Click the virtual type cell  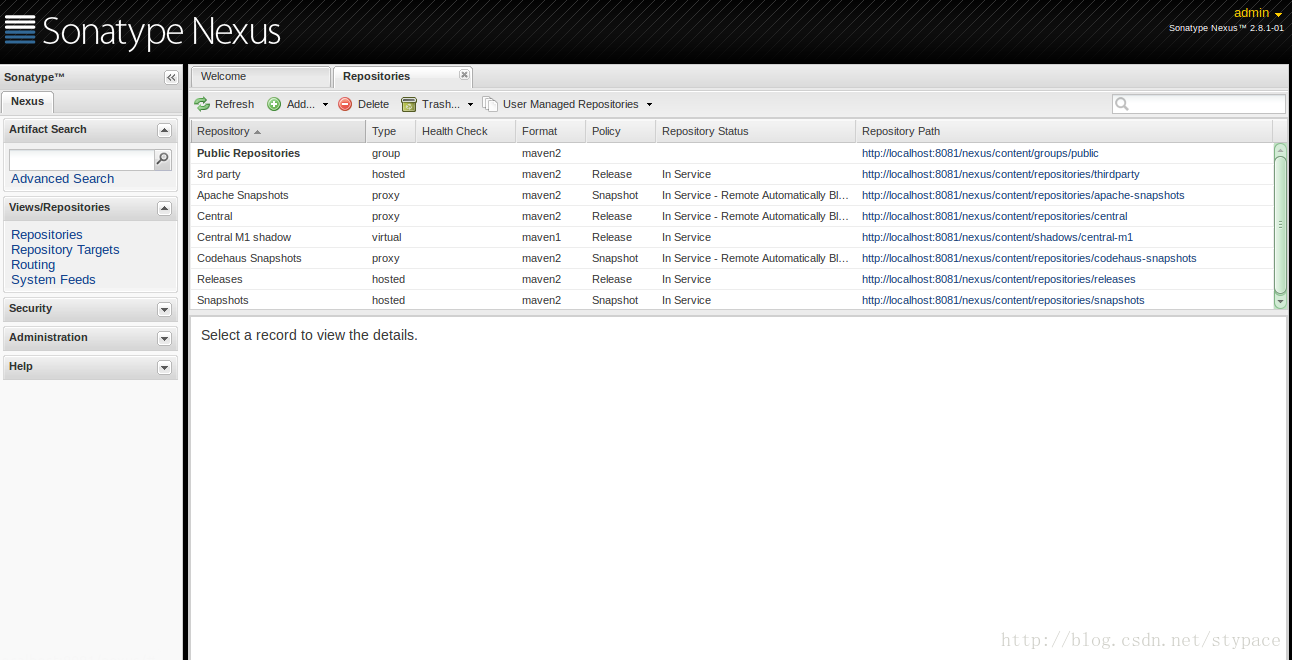pos(391,238)
